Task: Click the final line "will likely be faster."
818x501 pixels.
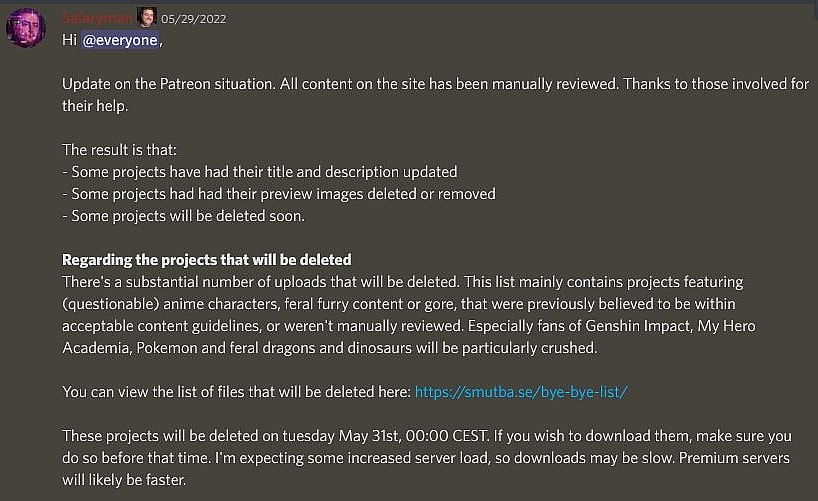Action: (123, 480)
